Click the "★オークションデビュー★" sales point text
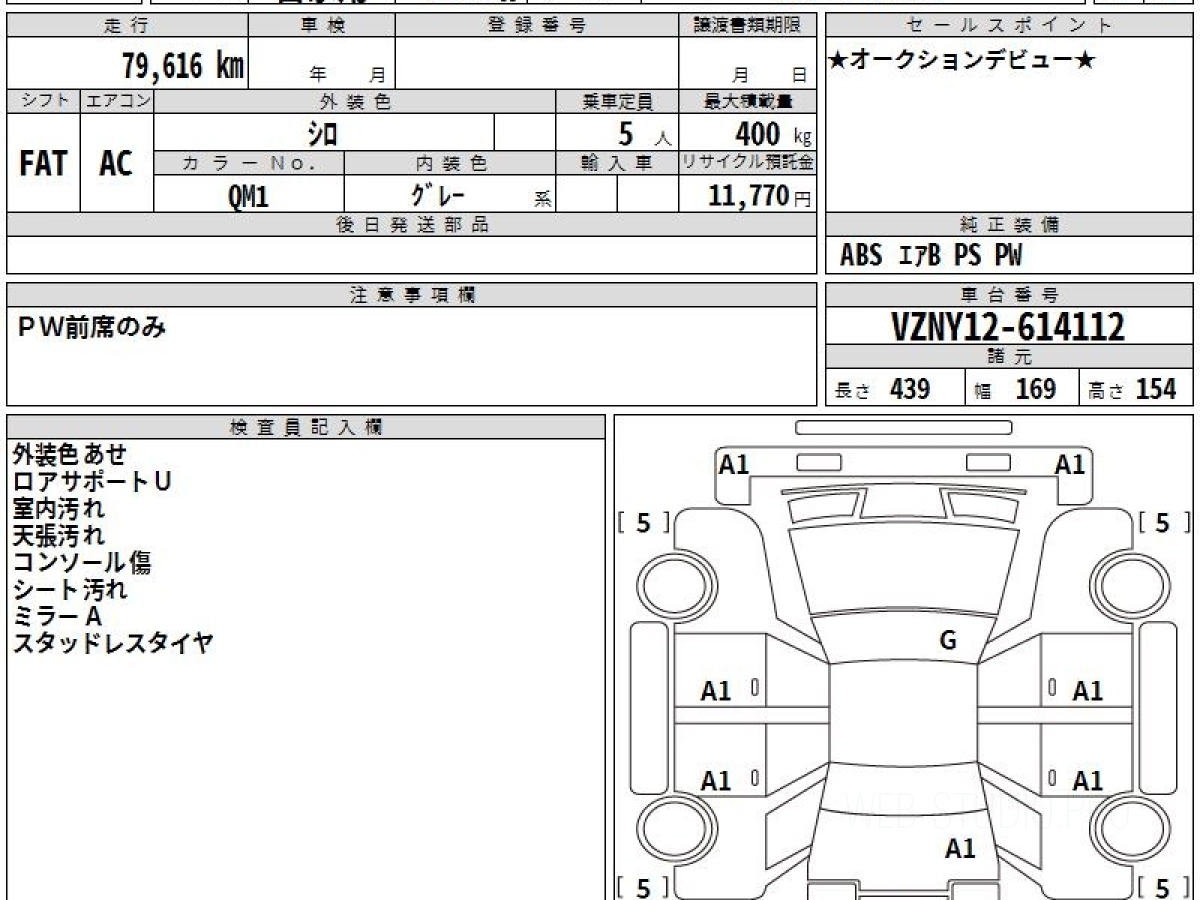 (962, 61)
